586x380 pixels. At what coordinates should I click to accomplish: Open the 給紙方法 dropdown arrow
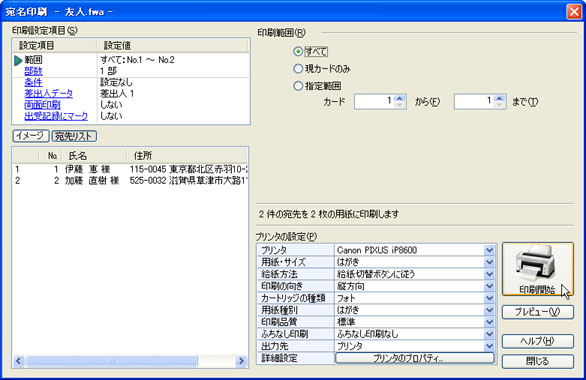(x=489, y=274)
